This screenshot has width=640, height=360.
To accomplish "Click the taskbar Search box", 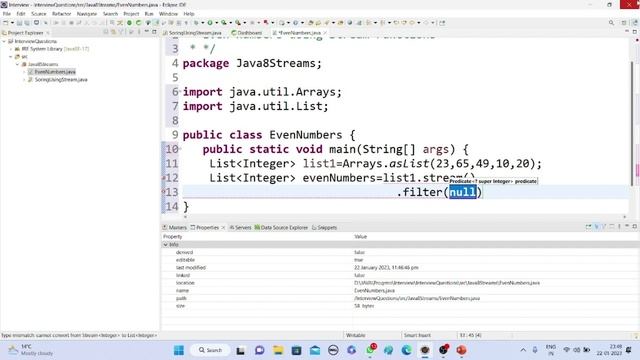I will coord(211,350).
